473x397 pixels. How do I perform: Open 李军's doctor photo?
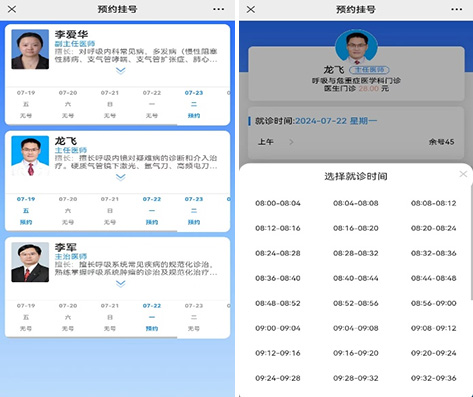pos(30,262)
